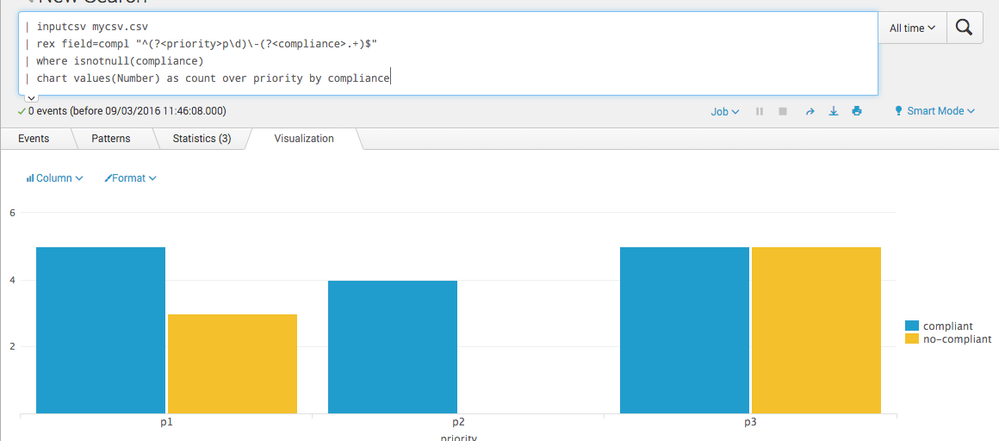
Task: Choose chart type via Column dropdown
Action: point(54,178)
